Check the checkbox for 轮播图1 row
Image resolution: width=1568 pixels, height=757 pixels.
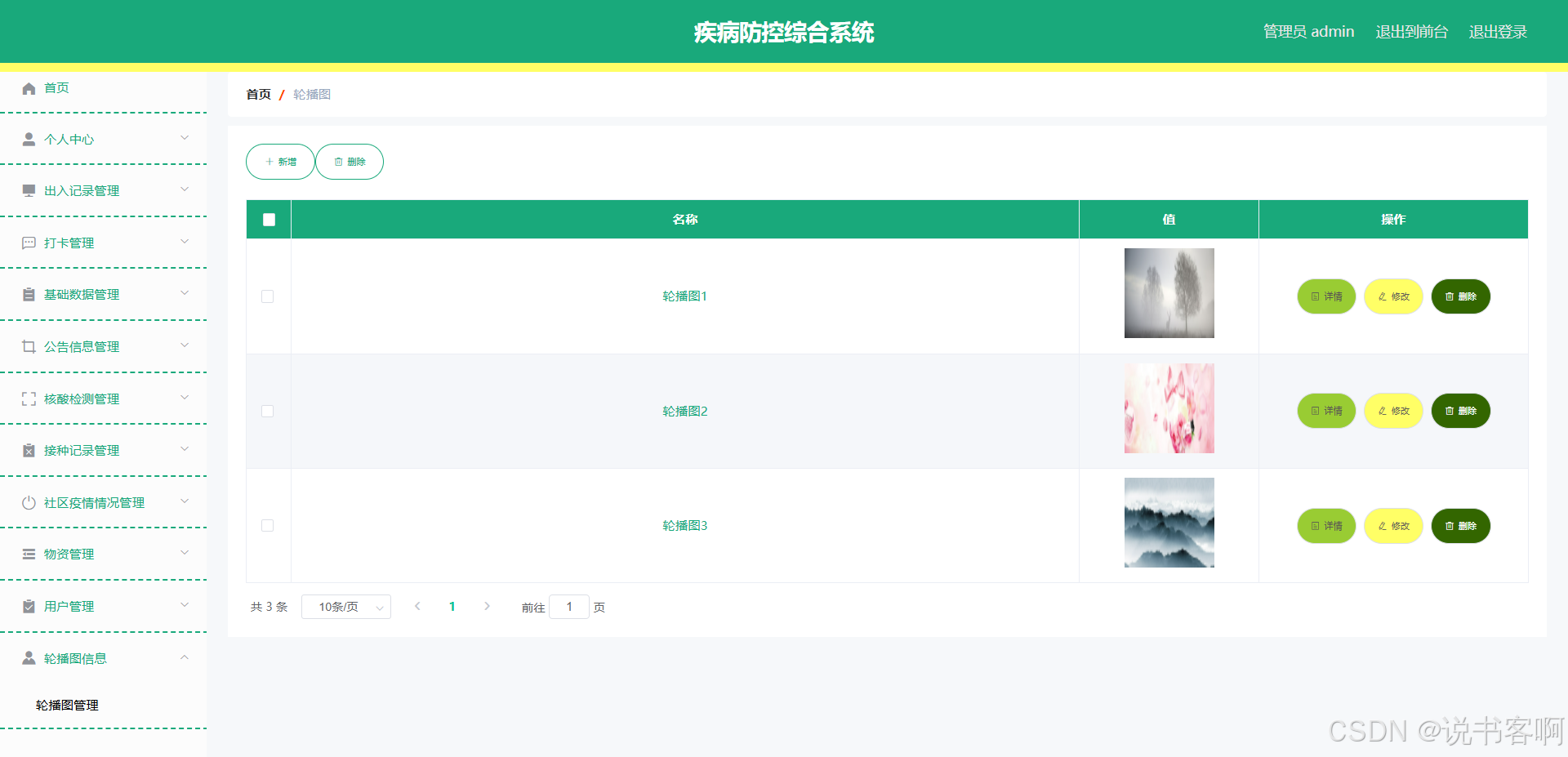click(267, 296)
